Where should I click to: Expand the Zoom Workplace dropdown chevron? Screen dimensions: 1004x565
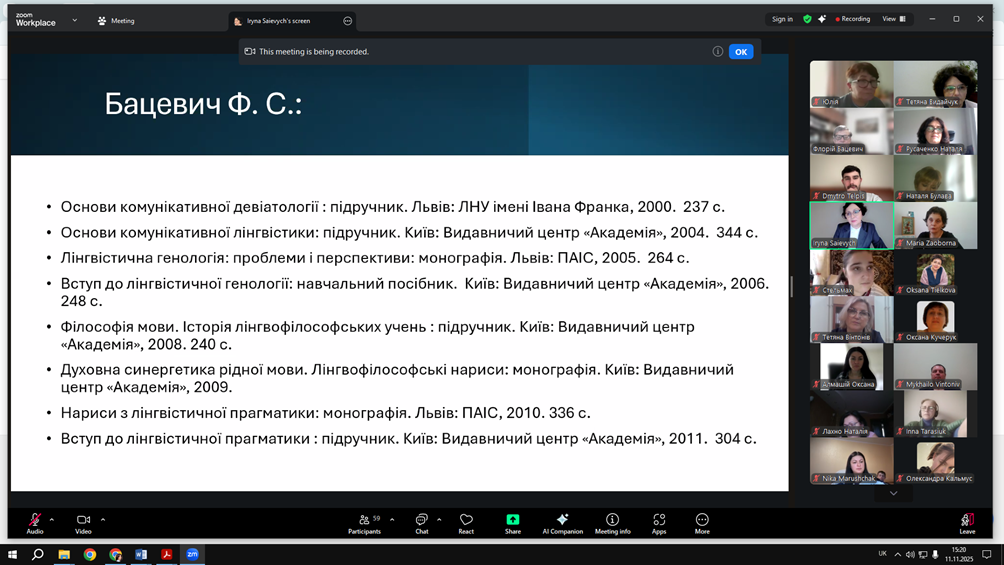pyautogui.click(x=74, y=20)
